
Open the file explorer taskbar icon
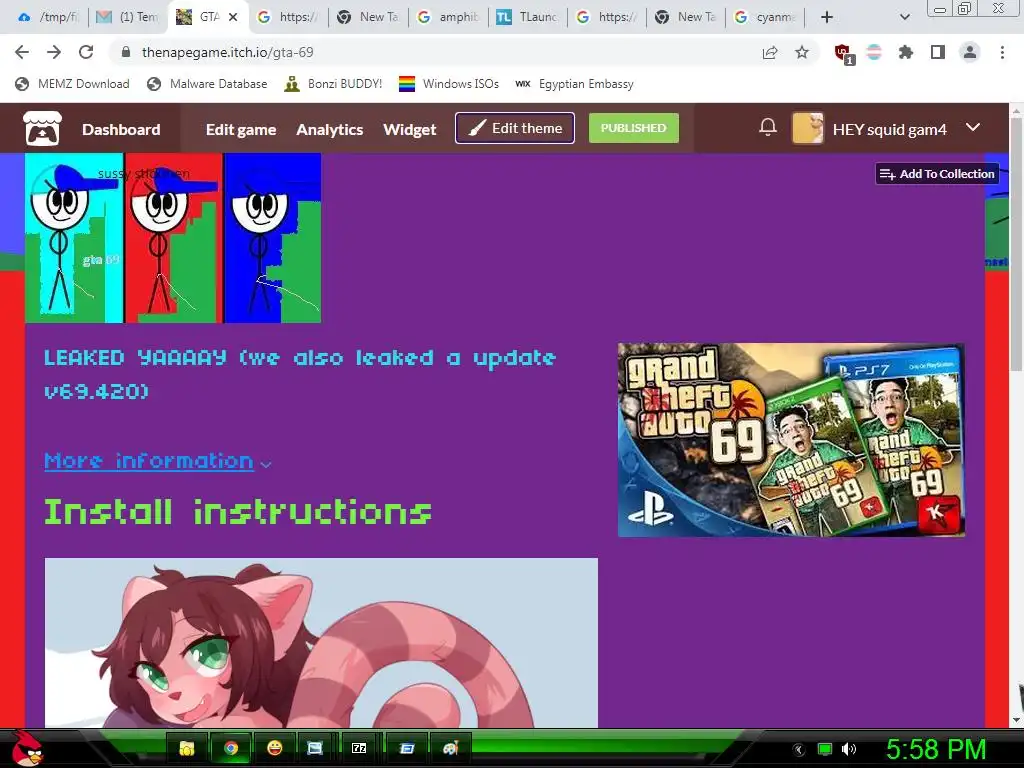[x=187, y=748]
